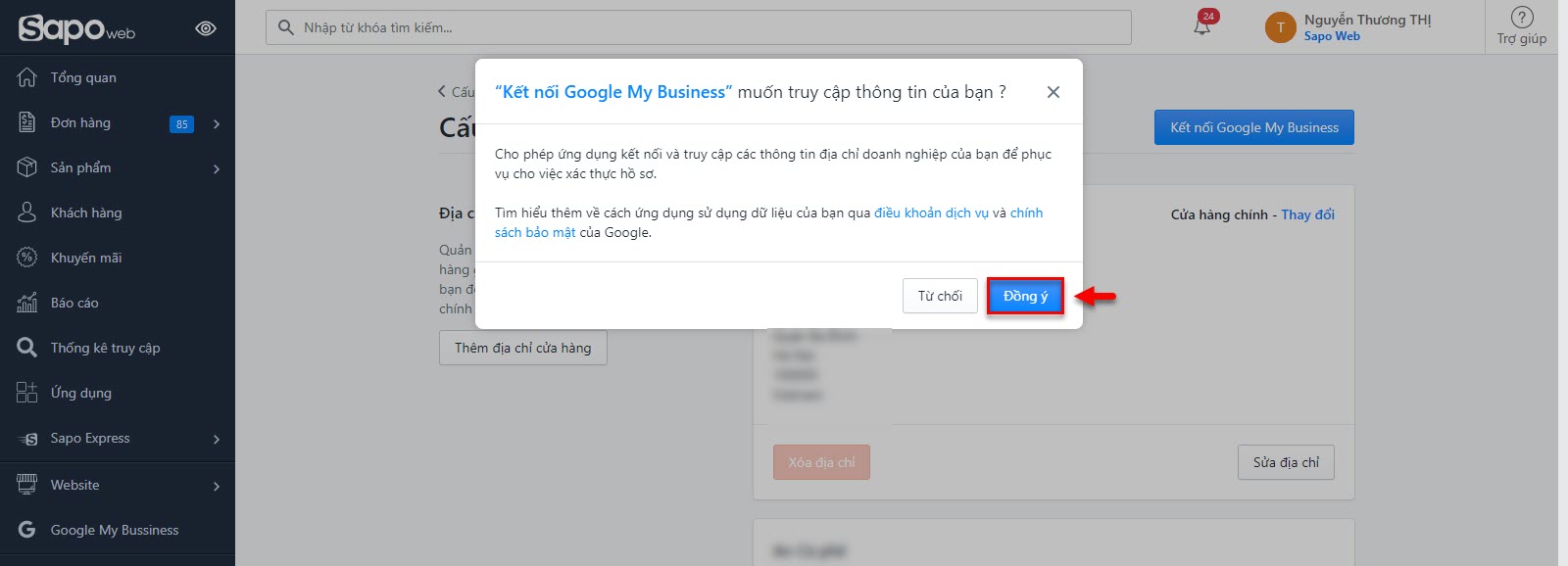Image resolution: width=1568 pixels, height=566 pixels.
Task: Click the Thêm địa chỉ cửa hàng button
Action: (x=523, y=348)
